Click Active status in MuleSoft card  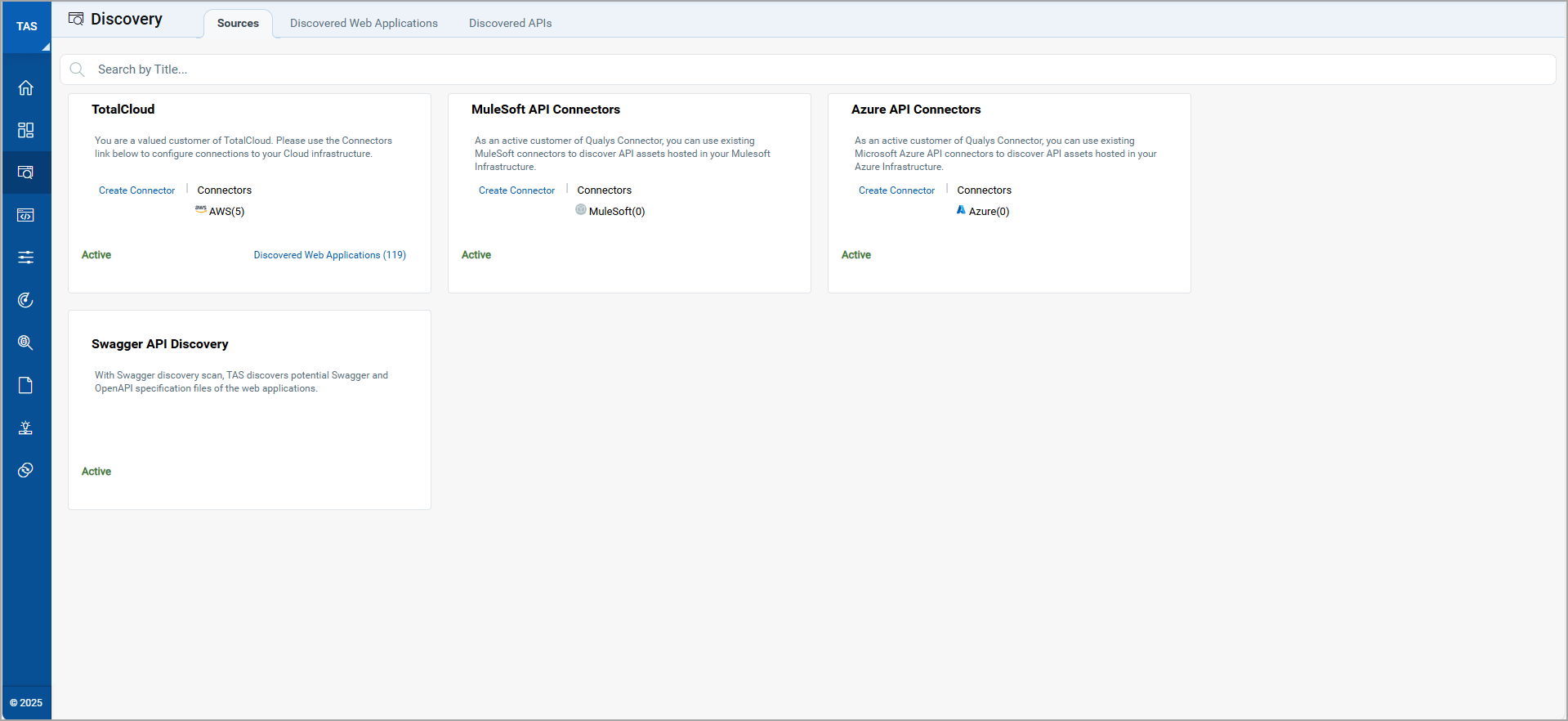(x=476, y=255)
